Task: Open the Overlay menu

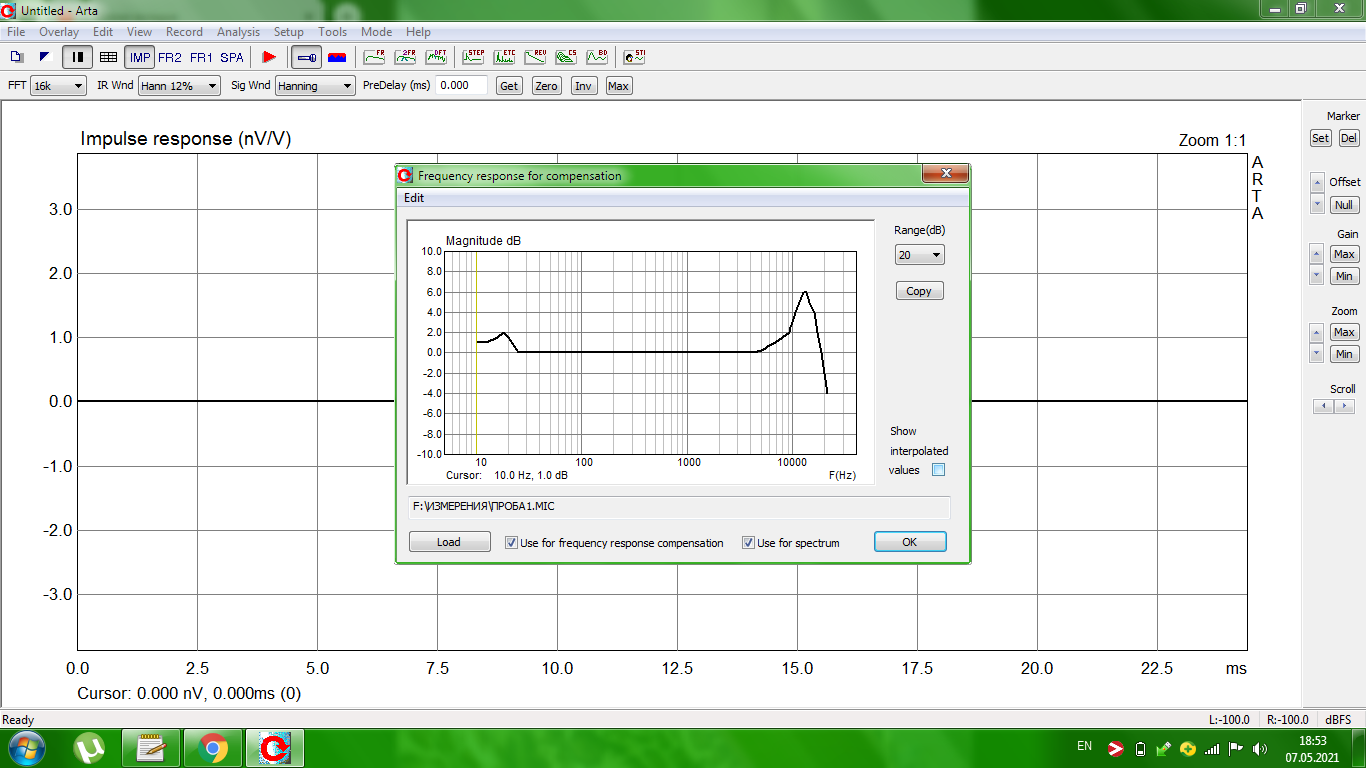Action: point(59,32)
